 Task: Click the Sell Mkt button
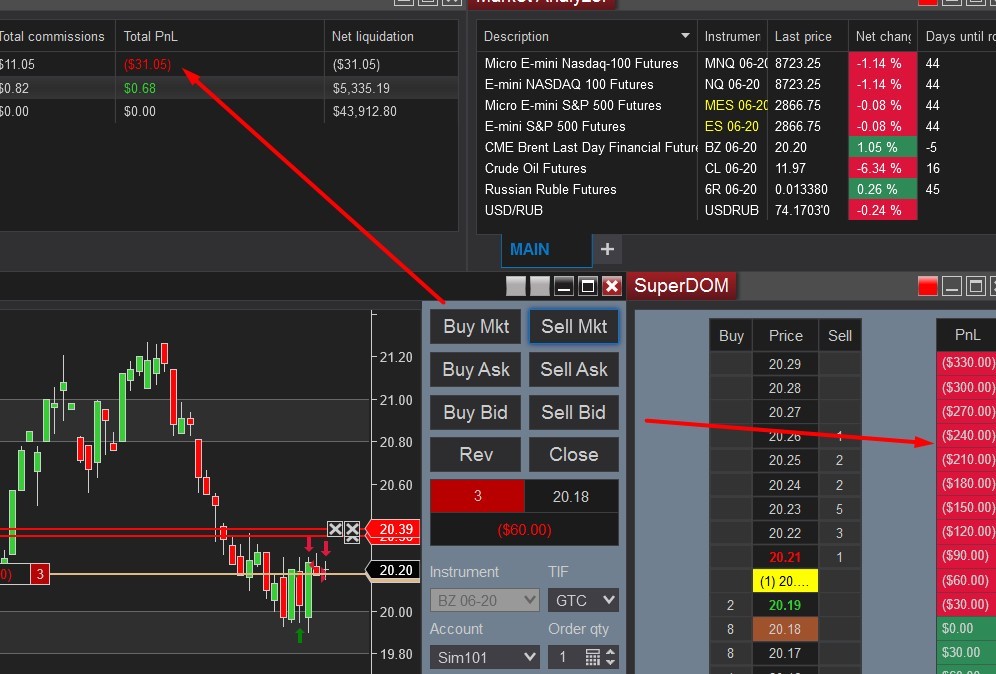point(574,327)
